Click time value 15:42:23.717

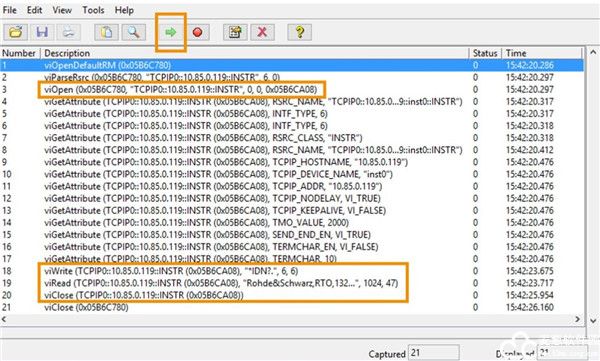[x=530, y=283]
